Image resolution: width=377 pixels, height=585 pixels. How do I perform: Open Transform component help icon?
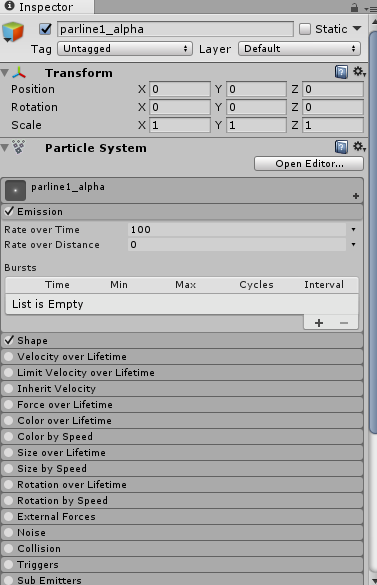coord(341,72)
